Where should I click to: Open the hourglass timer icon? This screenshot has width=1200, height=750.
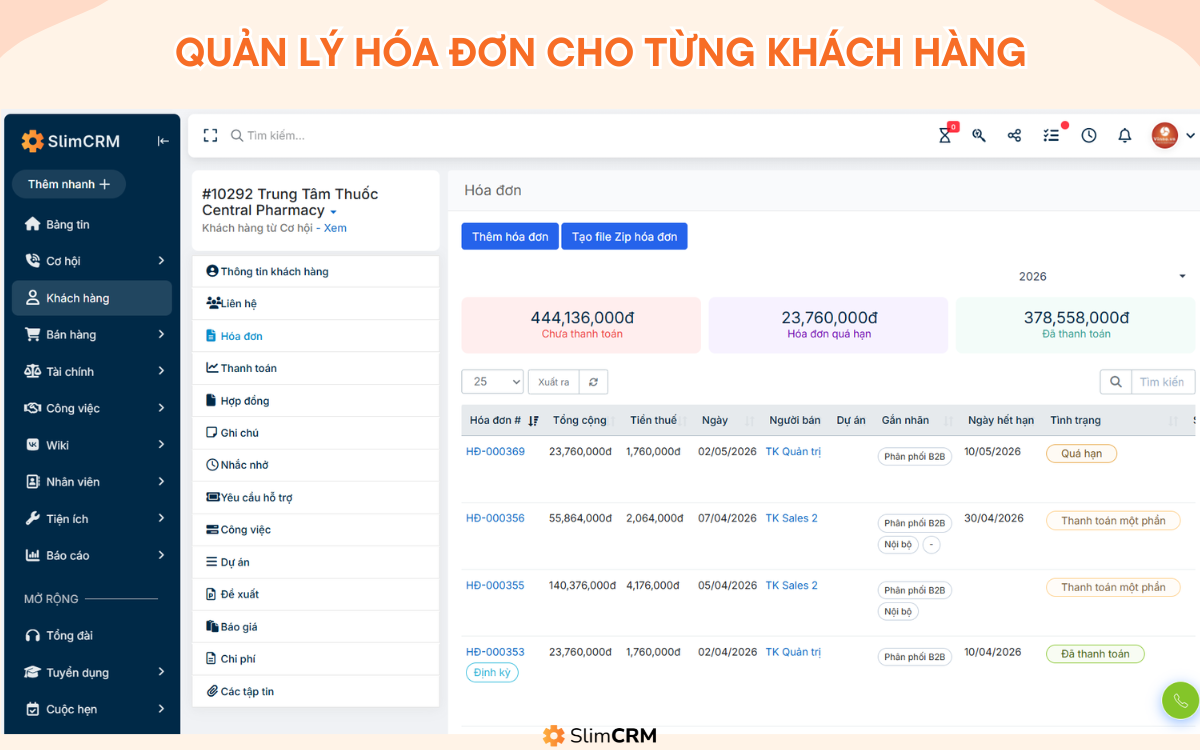pyautogui.click(x=945, y=135)
